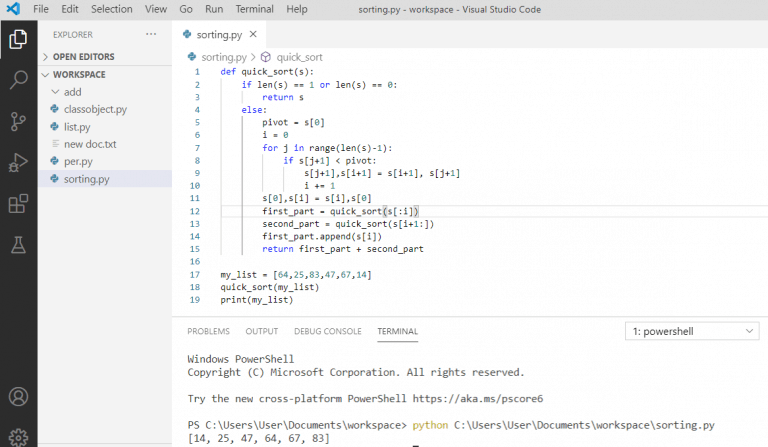Open the Run and Debug view
Screen dimensions: 768x447
click(x=18, y=163)
